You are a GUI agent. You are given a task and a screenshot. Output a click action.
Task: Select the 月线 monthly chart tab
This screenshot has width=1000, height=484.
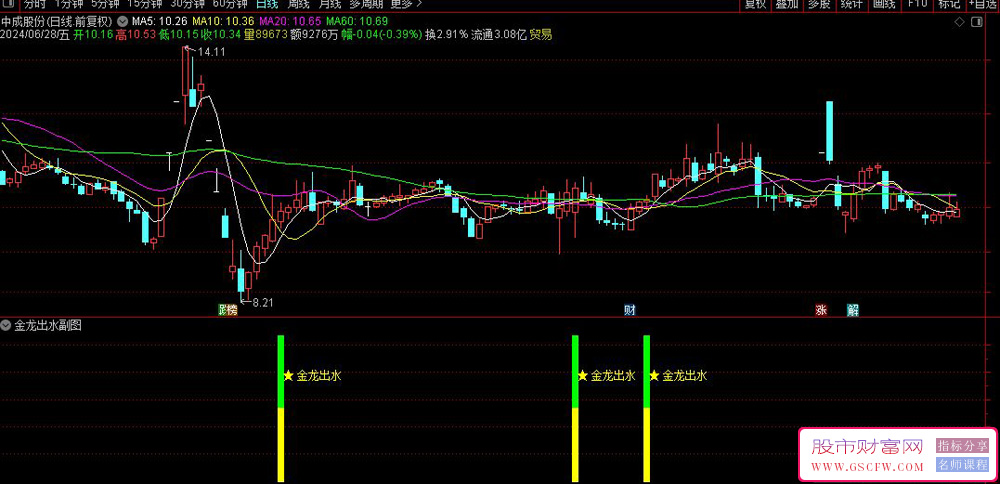pos(330,4)
